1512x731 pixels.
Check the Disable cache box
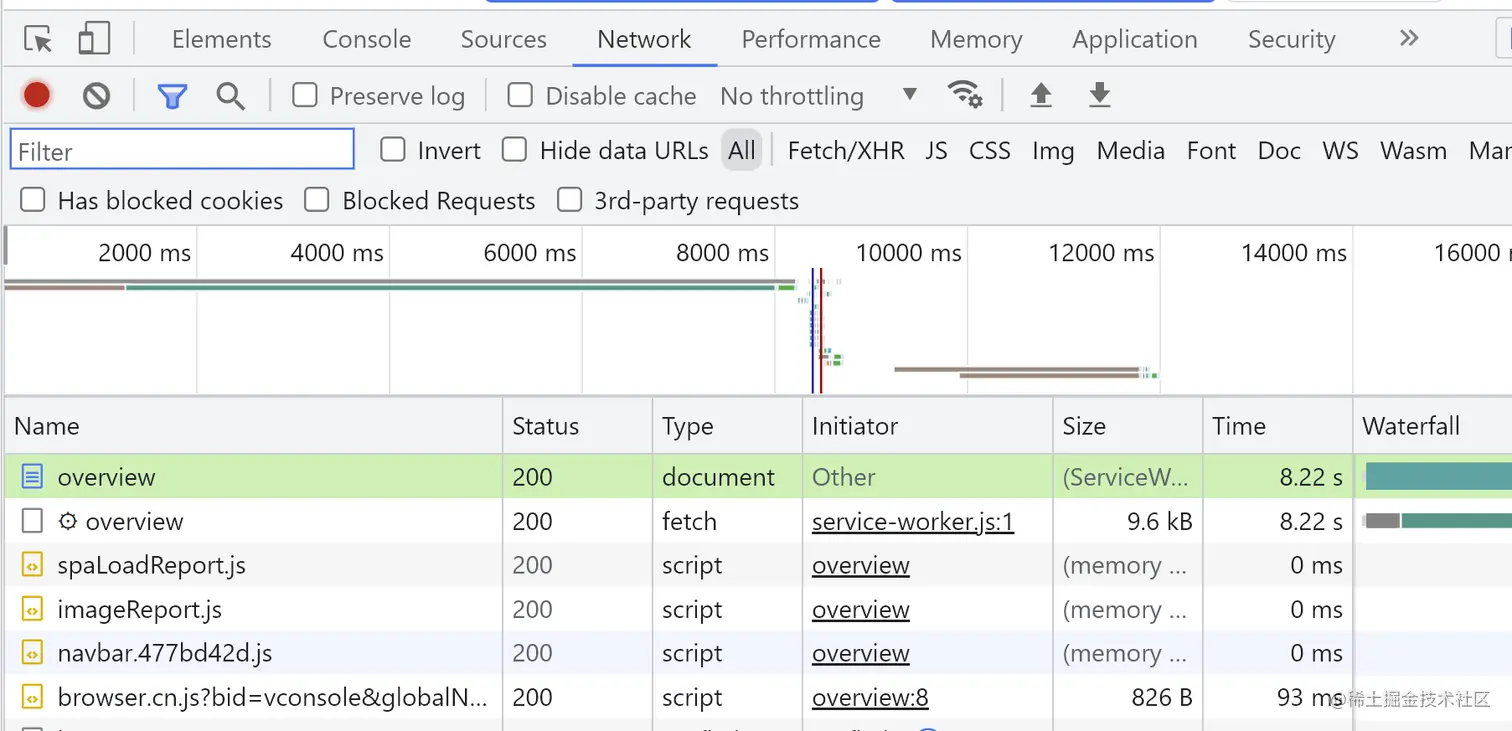520,96
